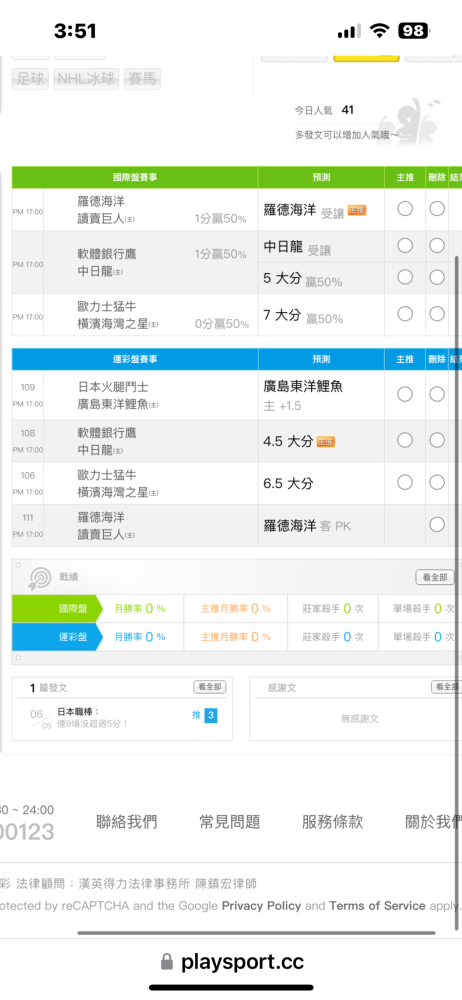Switch to the 足球 tab
Viewport: 462px width, 1000px height.
coord(31,78)
